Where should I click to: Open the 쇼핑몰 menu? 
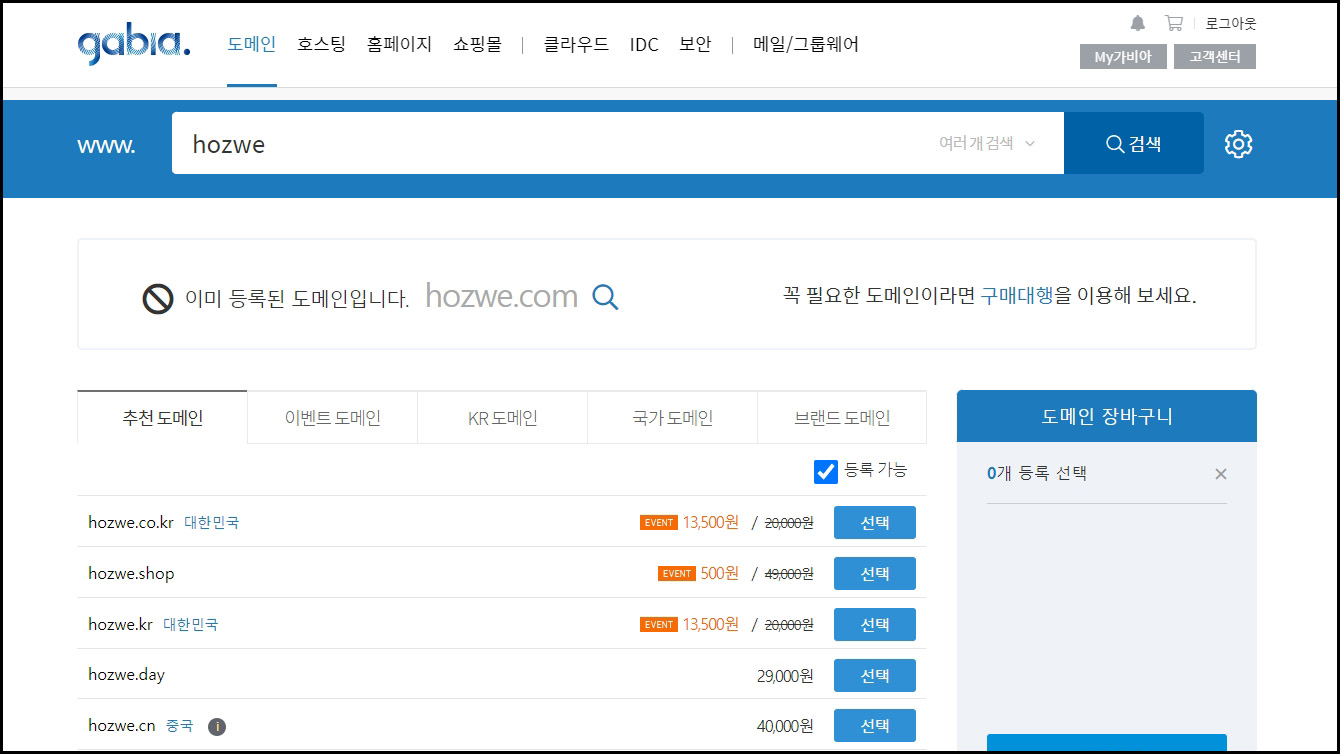477,44
